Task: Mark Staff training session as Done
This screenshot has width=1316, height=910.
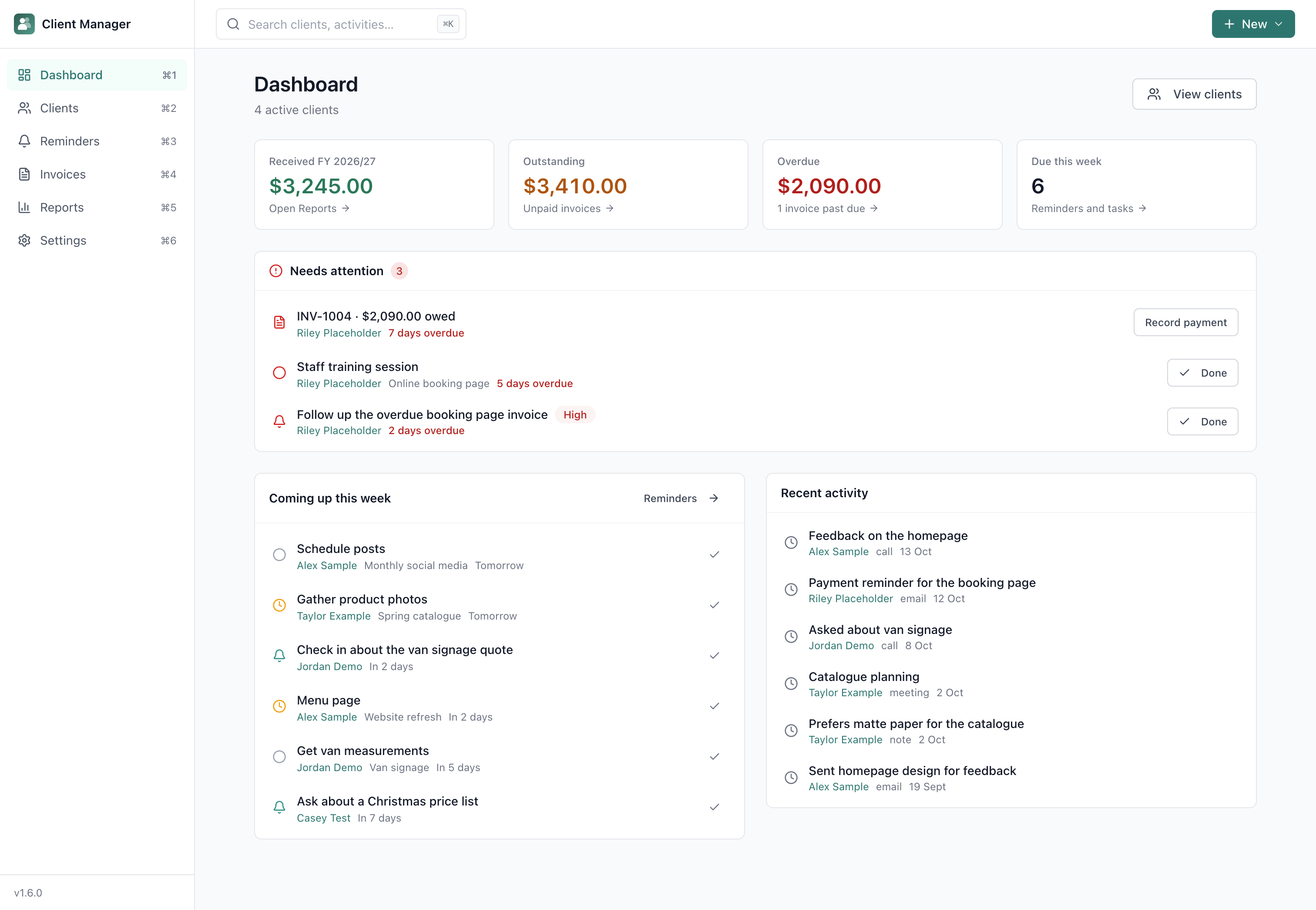Action: tap(1202, 373)
